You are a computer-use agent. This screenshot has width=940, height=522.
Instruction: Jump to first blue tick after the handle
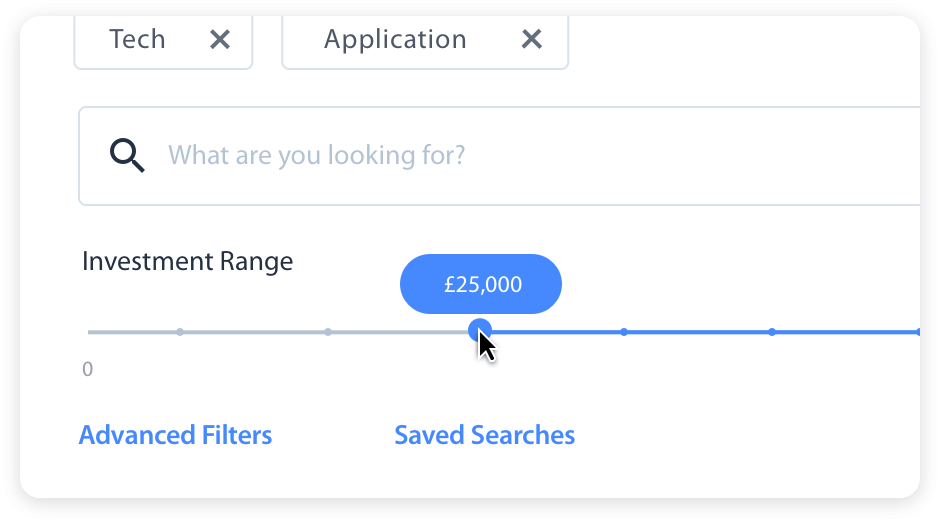click(624, 332)
